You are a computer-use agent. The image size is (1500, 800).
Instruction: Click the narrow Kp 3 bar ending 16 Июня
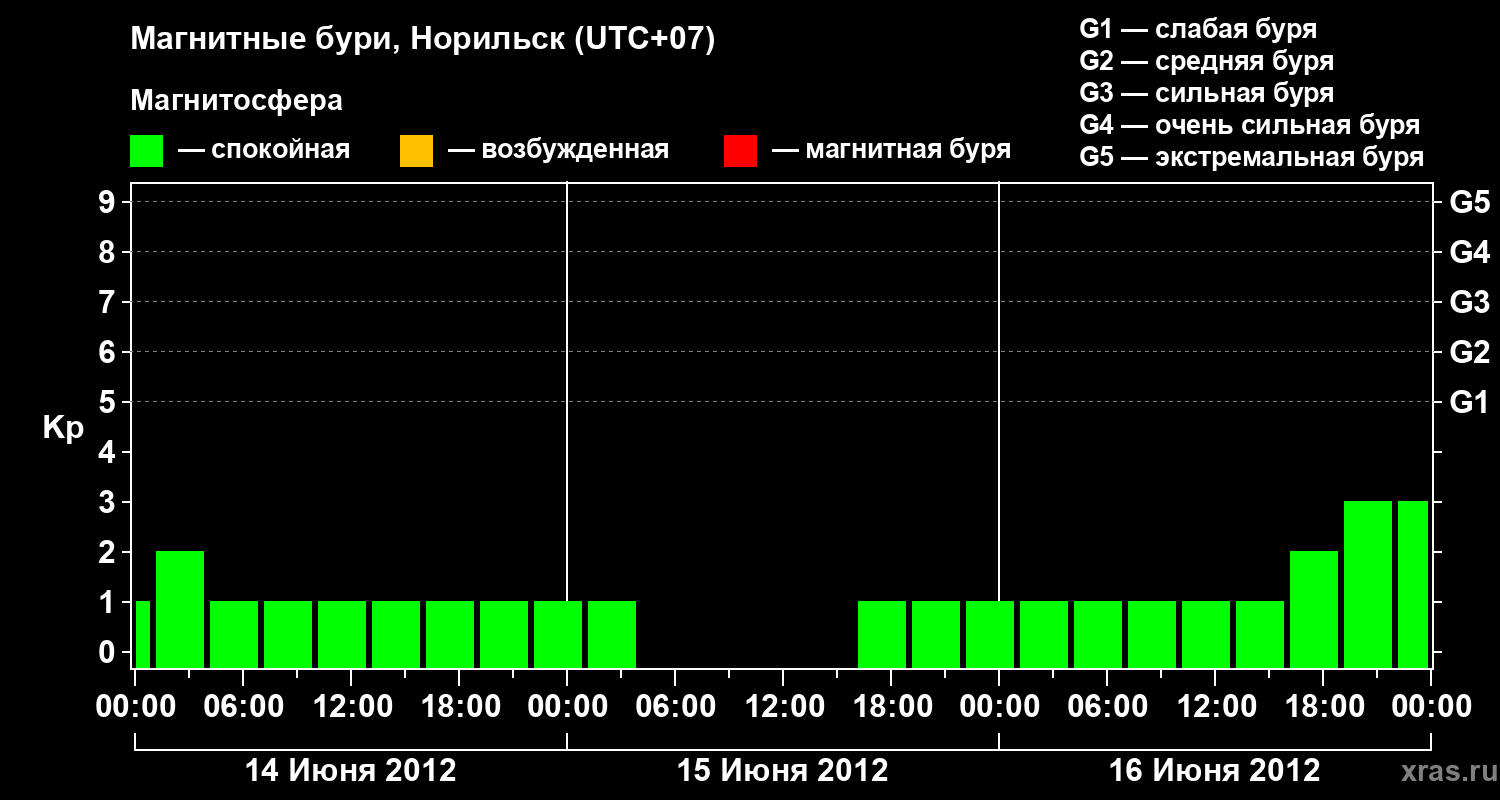[x=1413, y=584]
